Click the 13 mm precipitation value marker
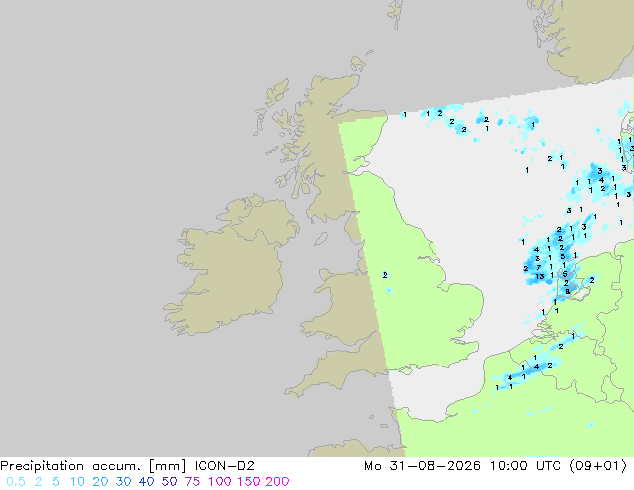The height and width of the screenshot is (490, 634). coord(540,277)
